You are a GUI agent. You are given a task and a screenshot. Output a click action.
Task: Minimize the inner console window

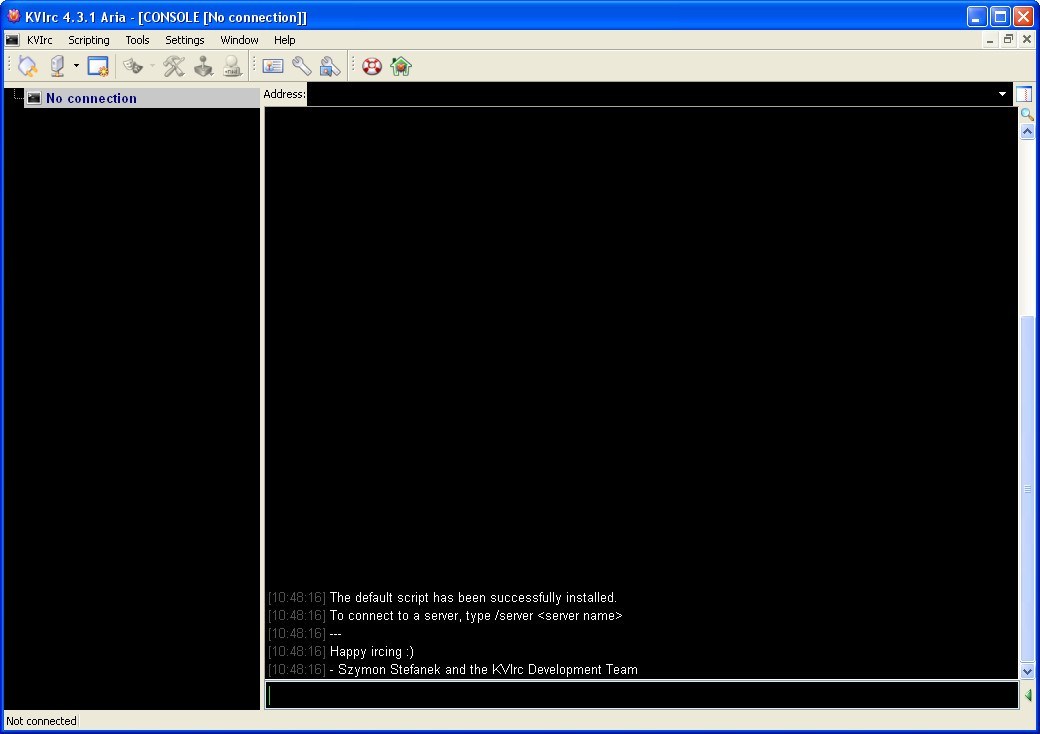point(990,40)
